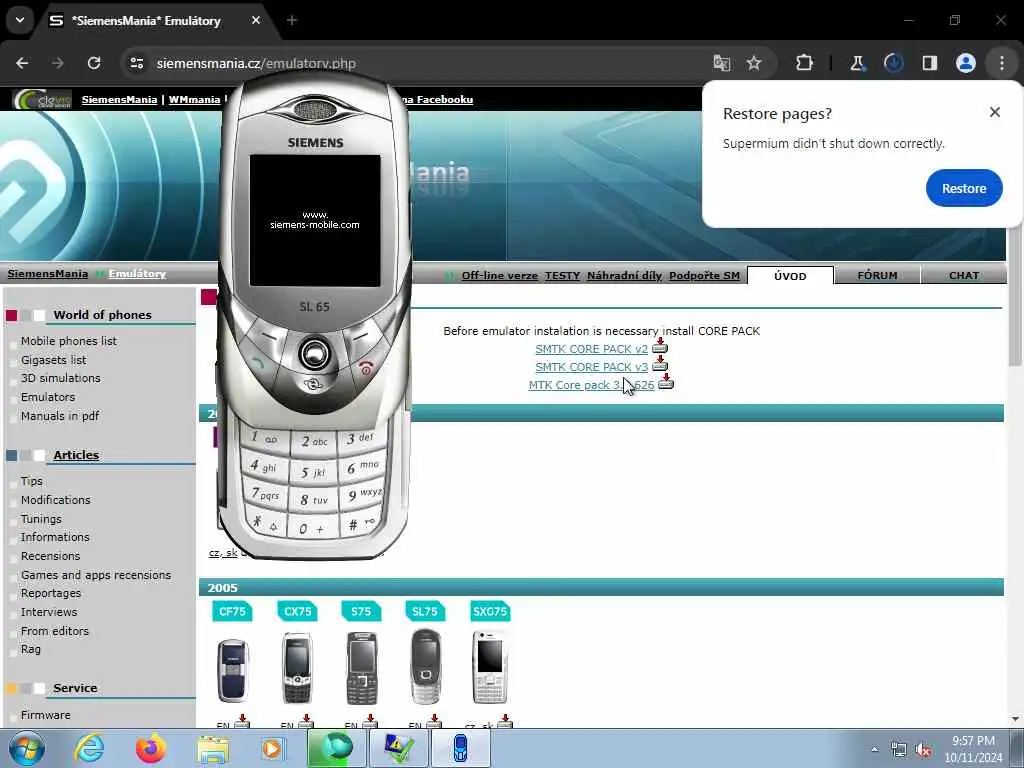Open the TESTY link
The height and width of the screenshot is (768, 1024).
pos(562,276)
